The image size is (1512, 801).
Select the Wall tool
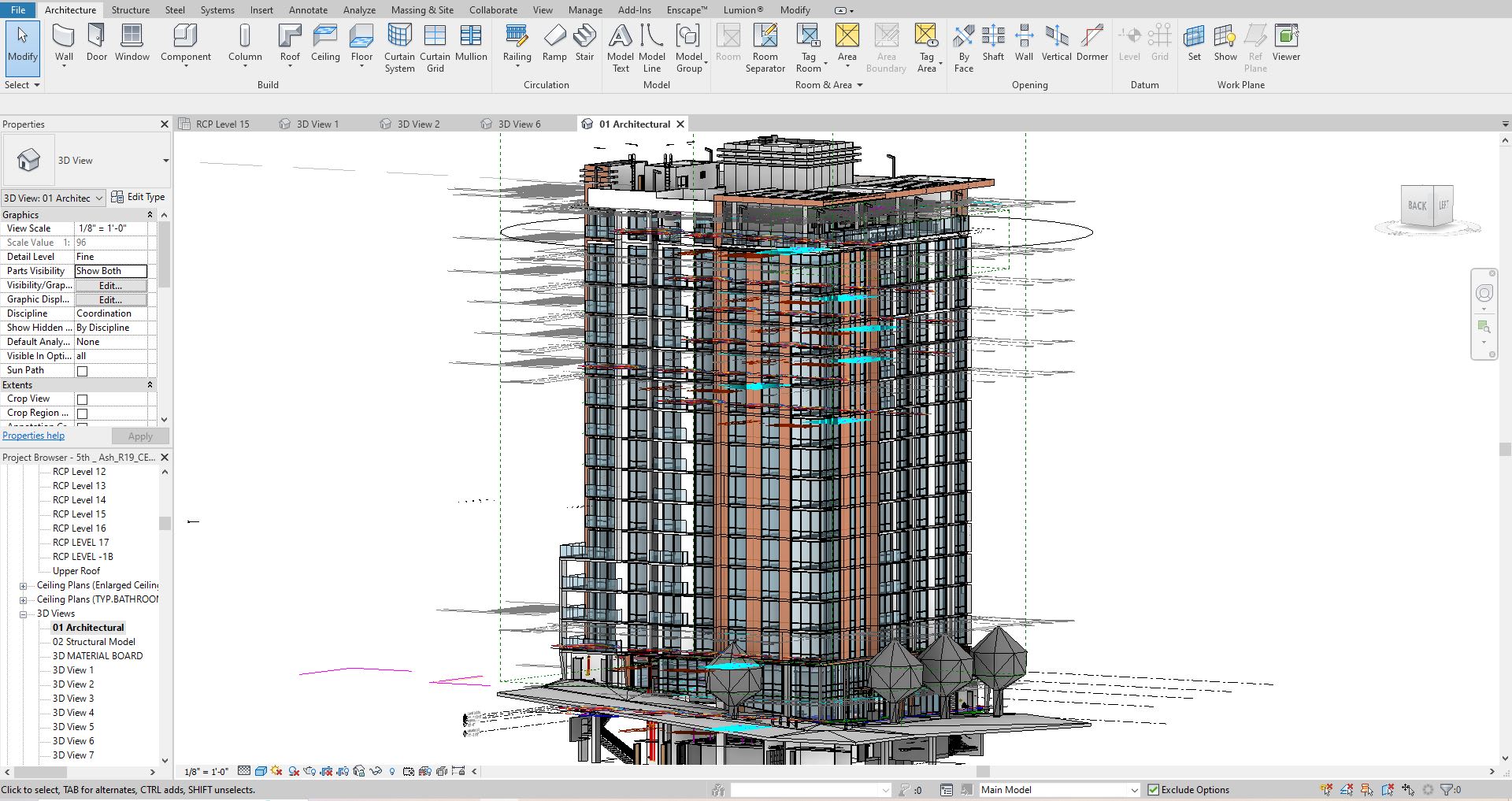pyautogui.click(x=64, y=43)
